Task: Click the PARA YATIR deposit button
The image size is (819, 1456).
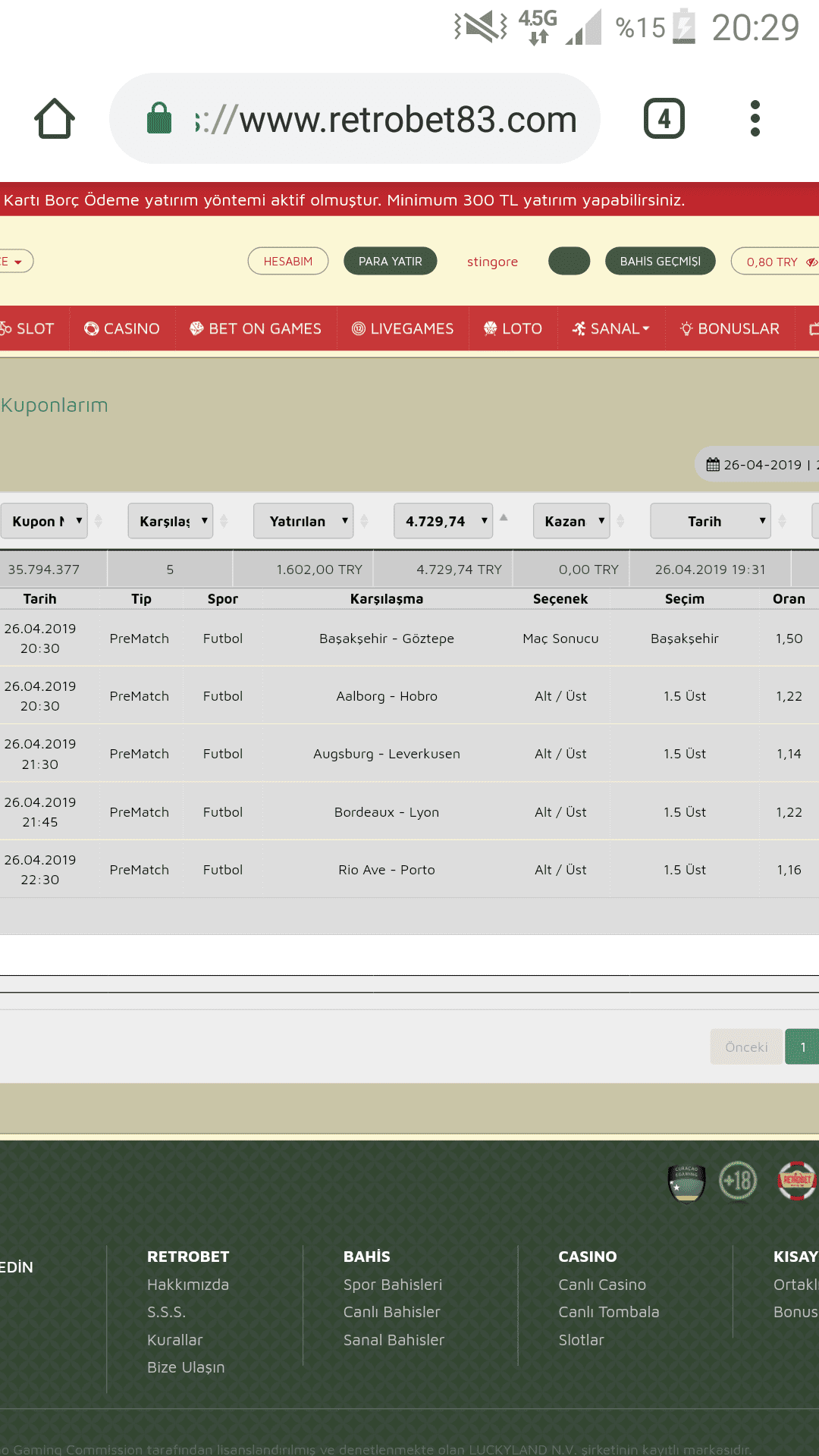Action: 391,261
